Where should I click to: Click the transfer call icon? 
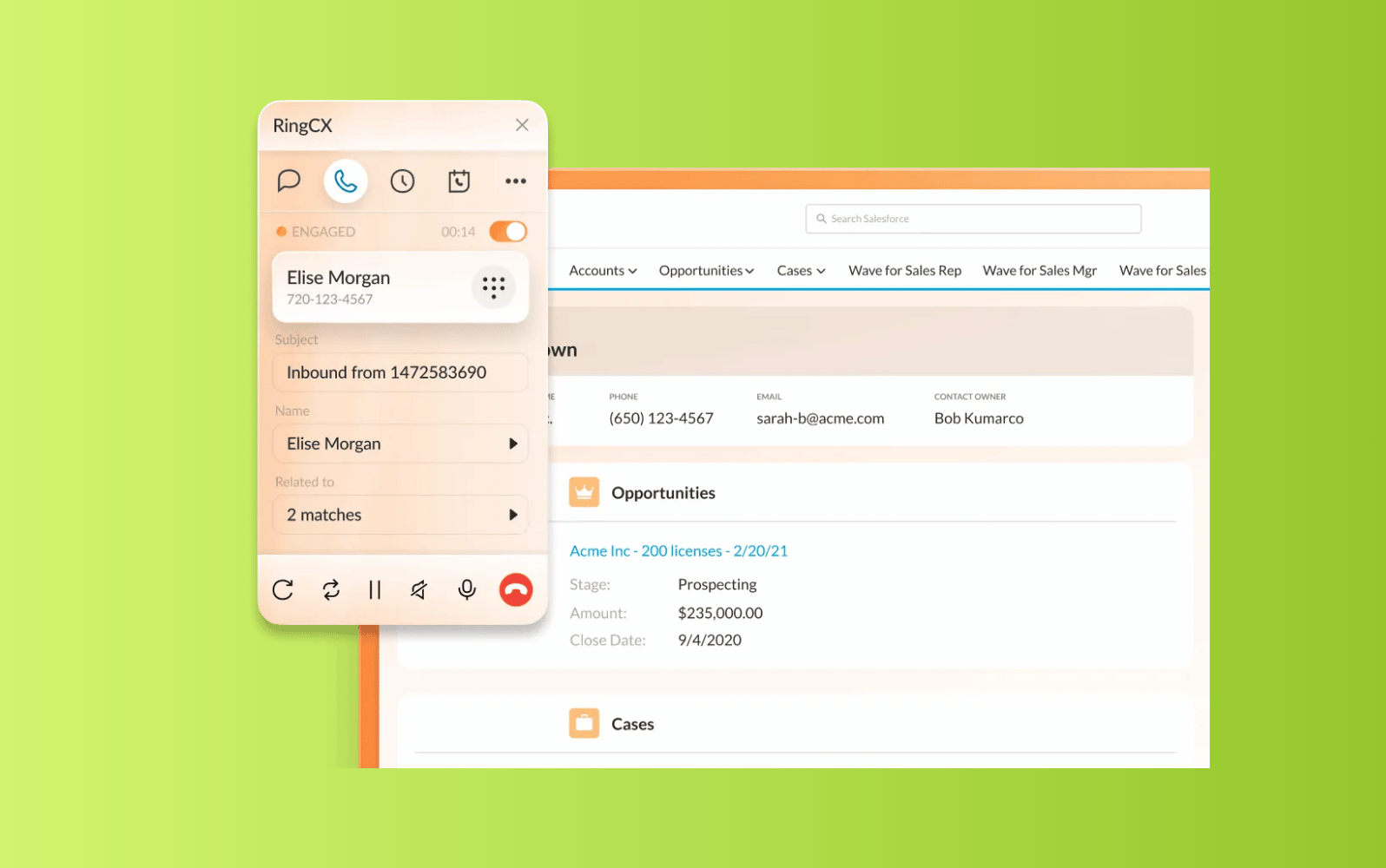coord(331,590)
